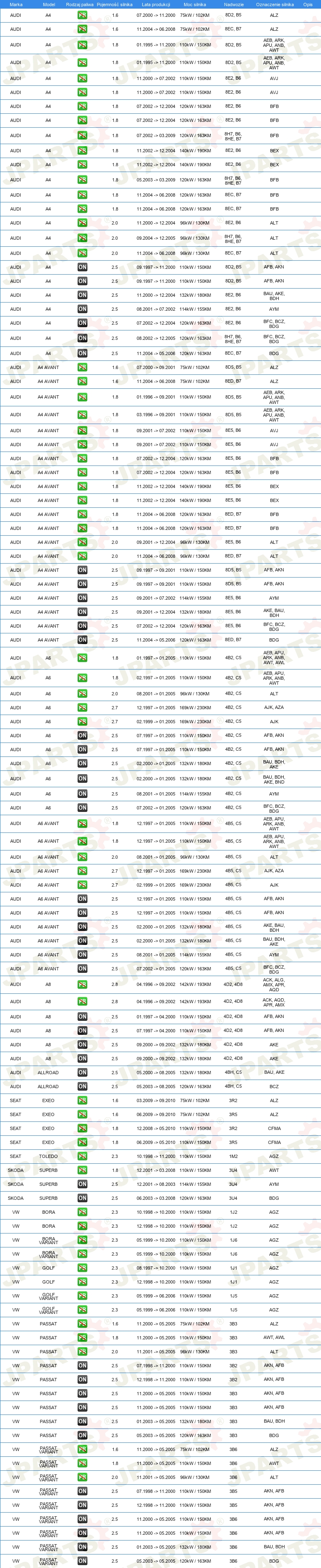Viewport: 321px width, 1568px height.
Task: Click the Oznaczenie silnika column header
Action: tap(275, 4)
